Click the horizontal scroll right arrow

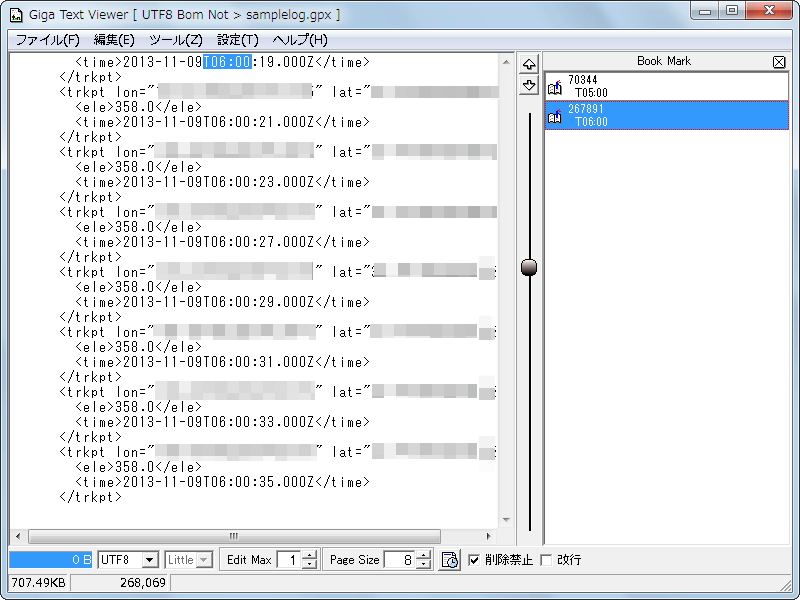(488, 536)
